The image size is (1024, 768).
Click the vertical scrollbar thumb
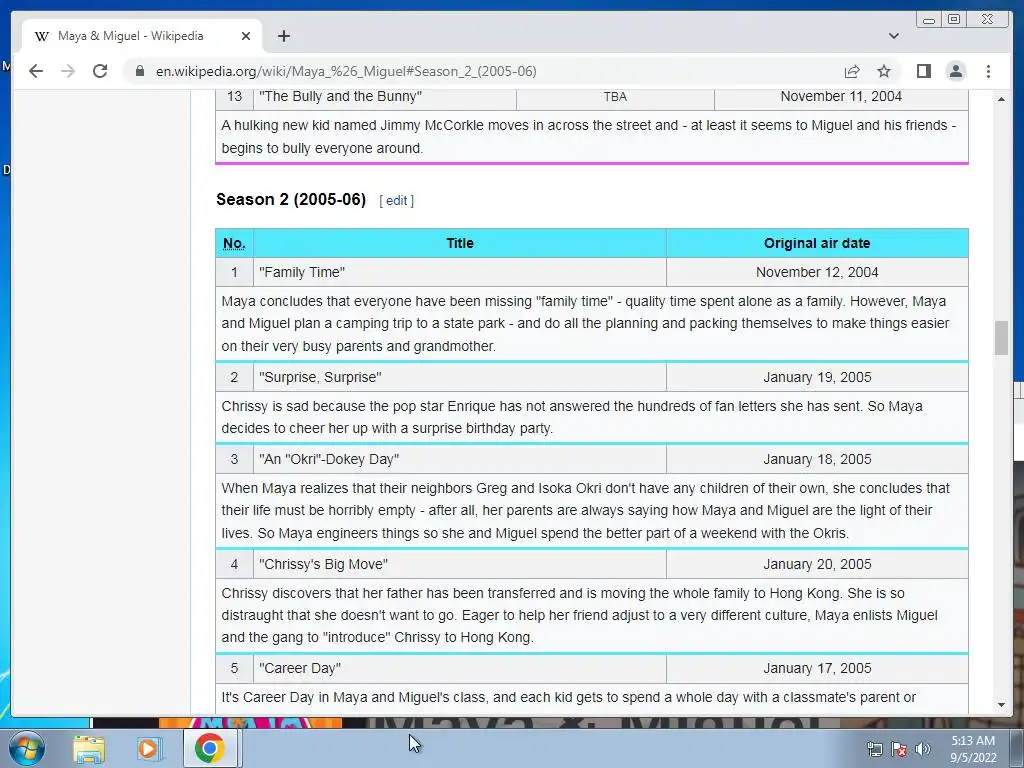1001,338
